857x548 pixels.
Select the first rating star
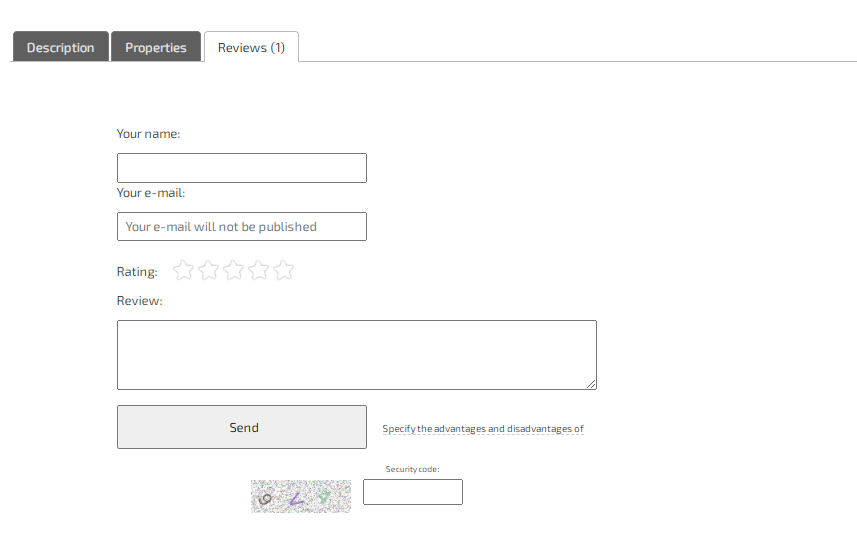[x=184, y=270]
